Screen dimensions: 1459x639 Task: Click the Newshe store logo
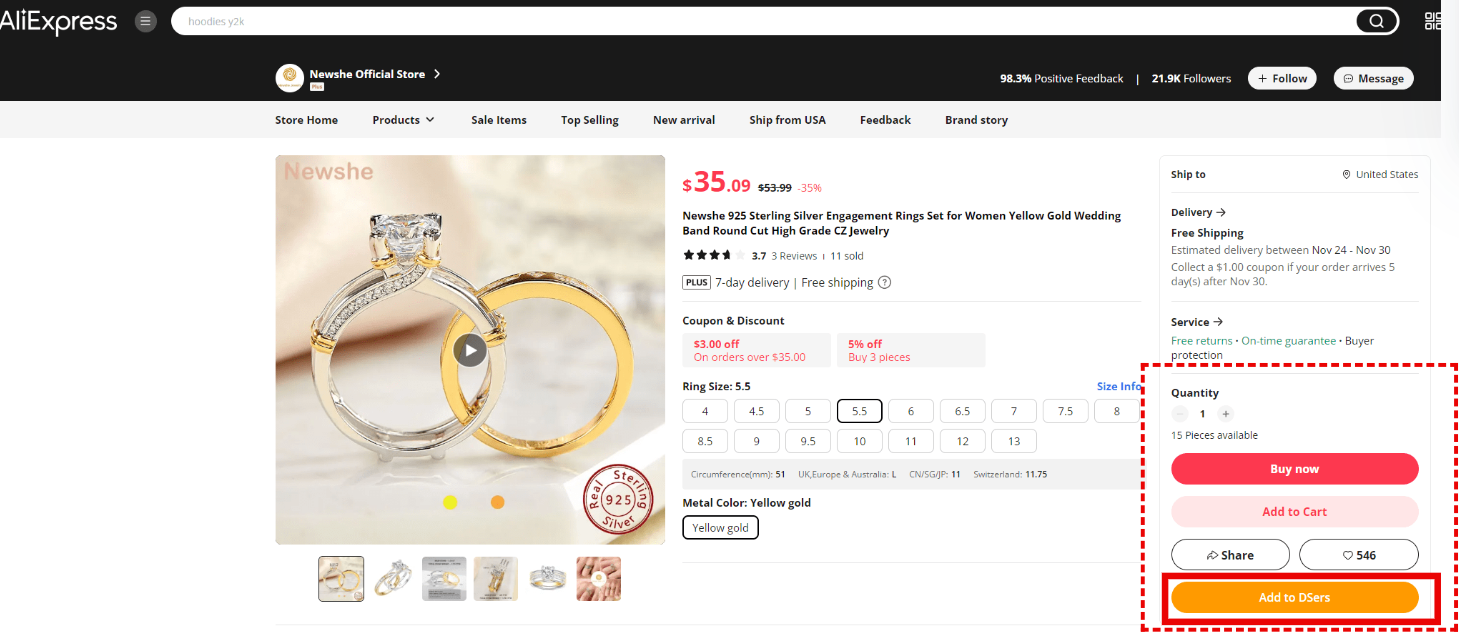point(290,78)
